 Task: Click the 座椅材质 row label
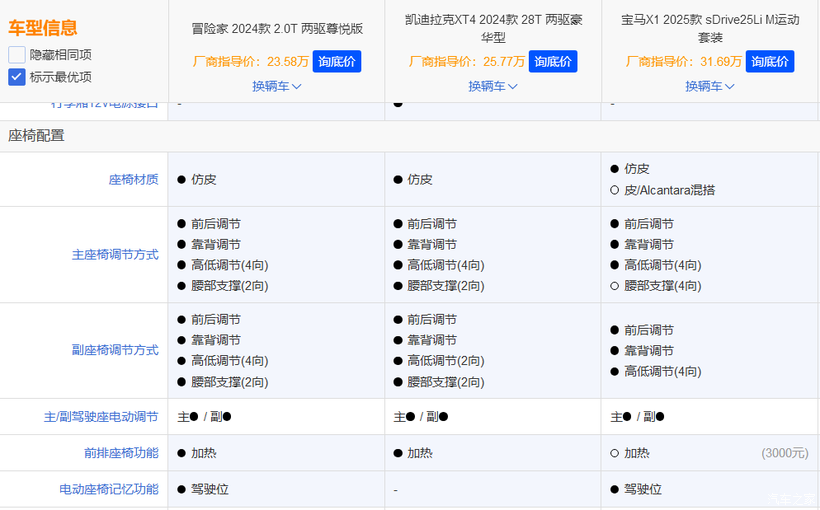point(133,180)
